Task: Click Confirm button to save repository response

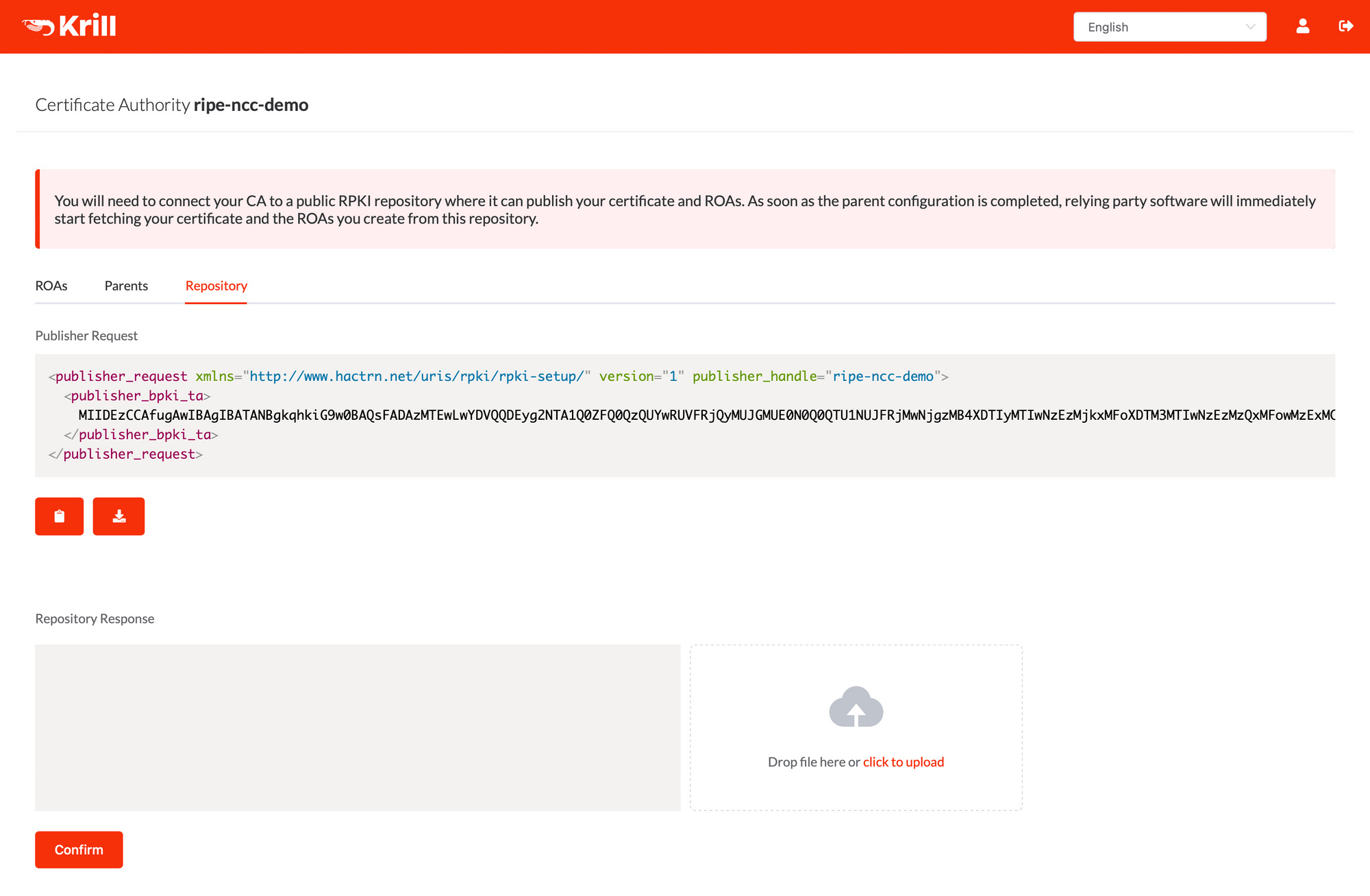Action: click(x=79, y=849)
